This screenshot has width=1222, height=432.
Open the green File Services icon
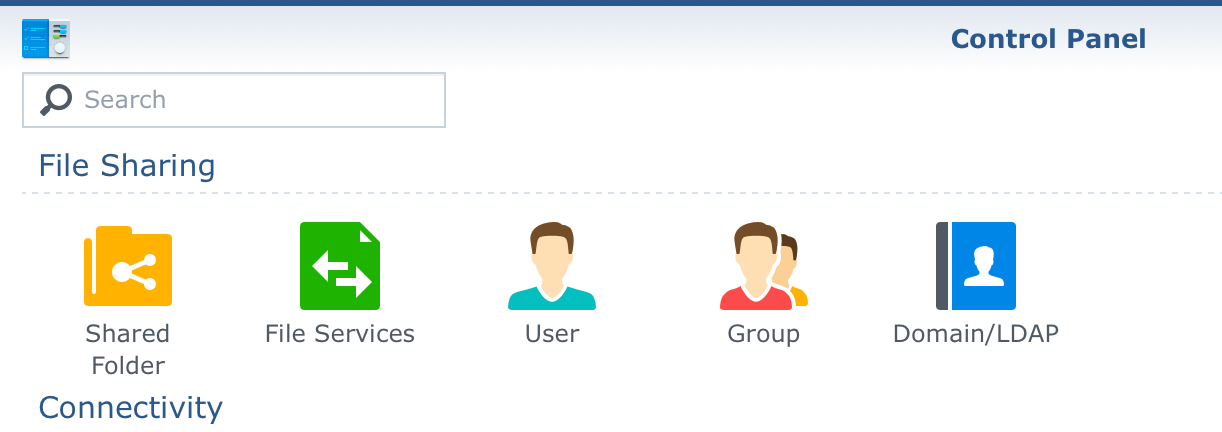click(340, 266)
